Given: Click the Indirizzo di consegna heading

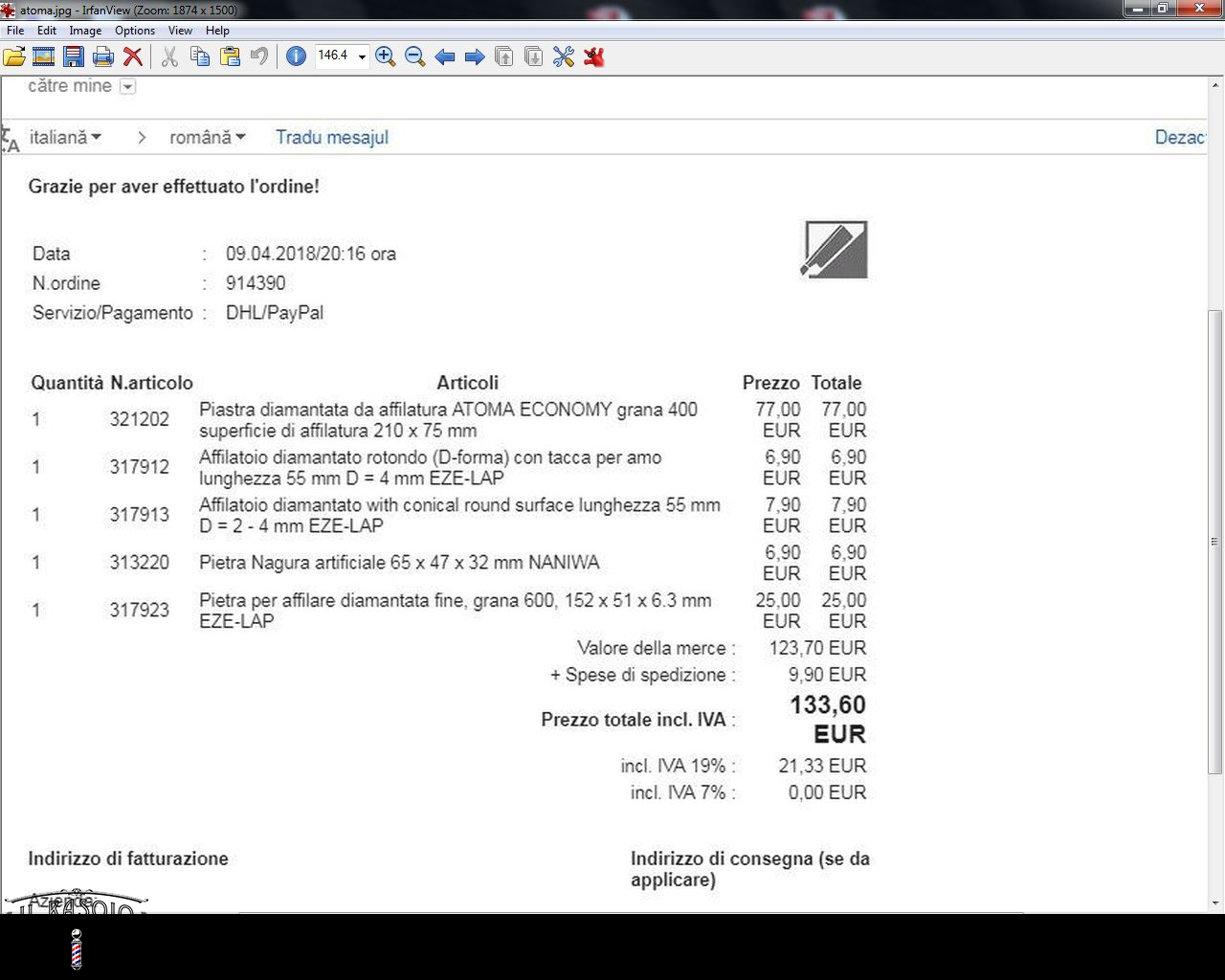Looking at the screenshot, I should pyautogui.click(x=750, y=869).
